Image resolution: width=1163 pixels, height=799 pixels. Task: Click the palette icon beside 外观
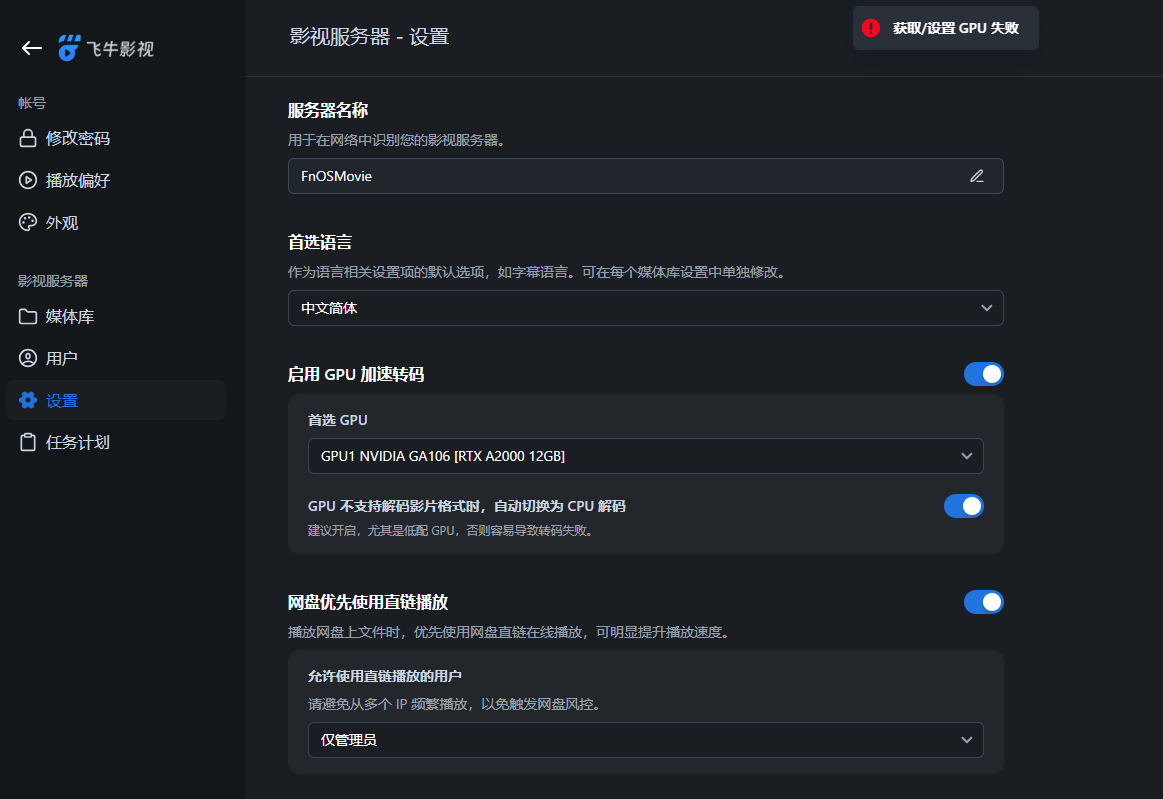coord(28,223)
